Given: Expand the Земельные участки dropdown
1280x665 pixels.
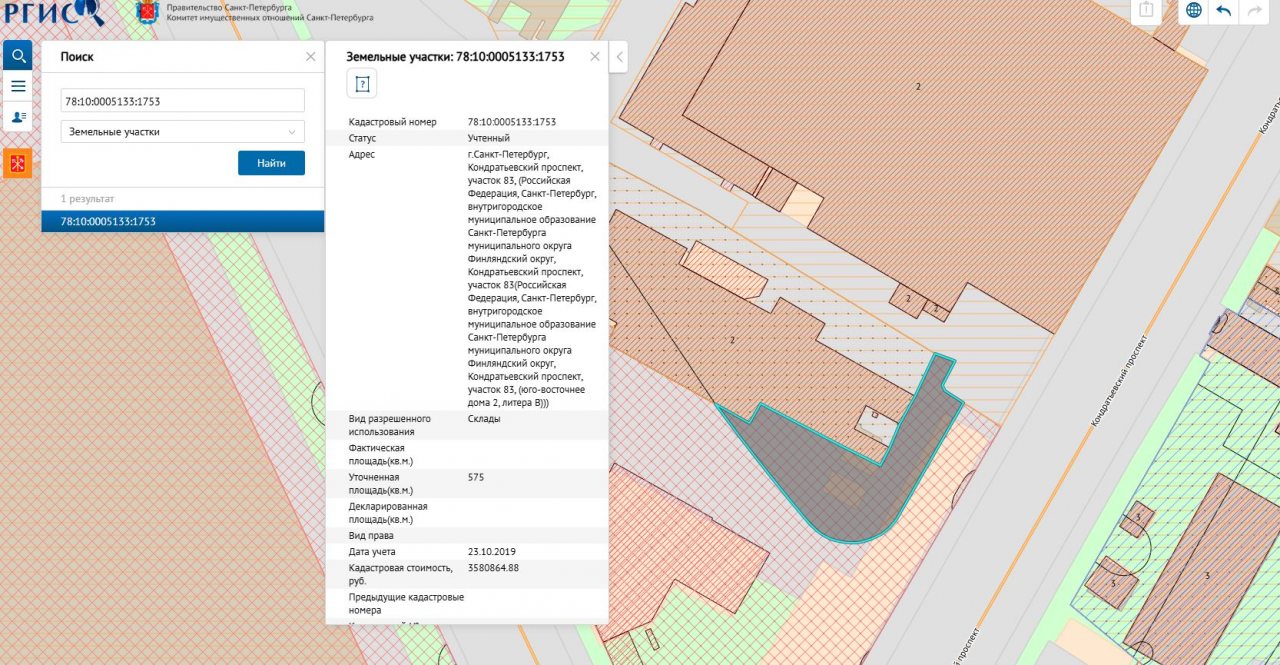Looking at the screenshot, I should (183, 132).
